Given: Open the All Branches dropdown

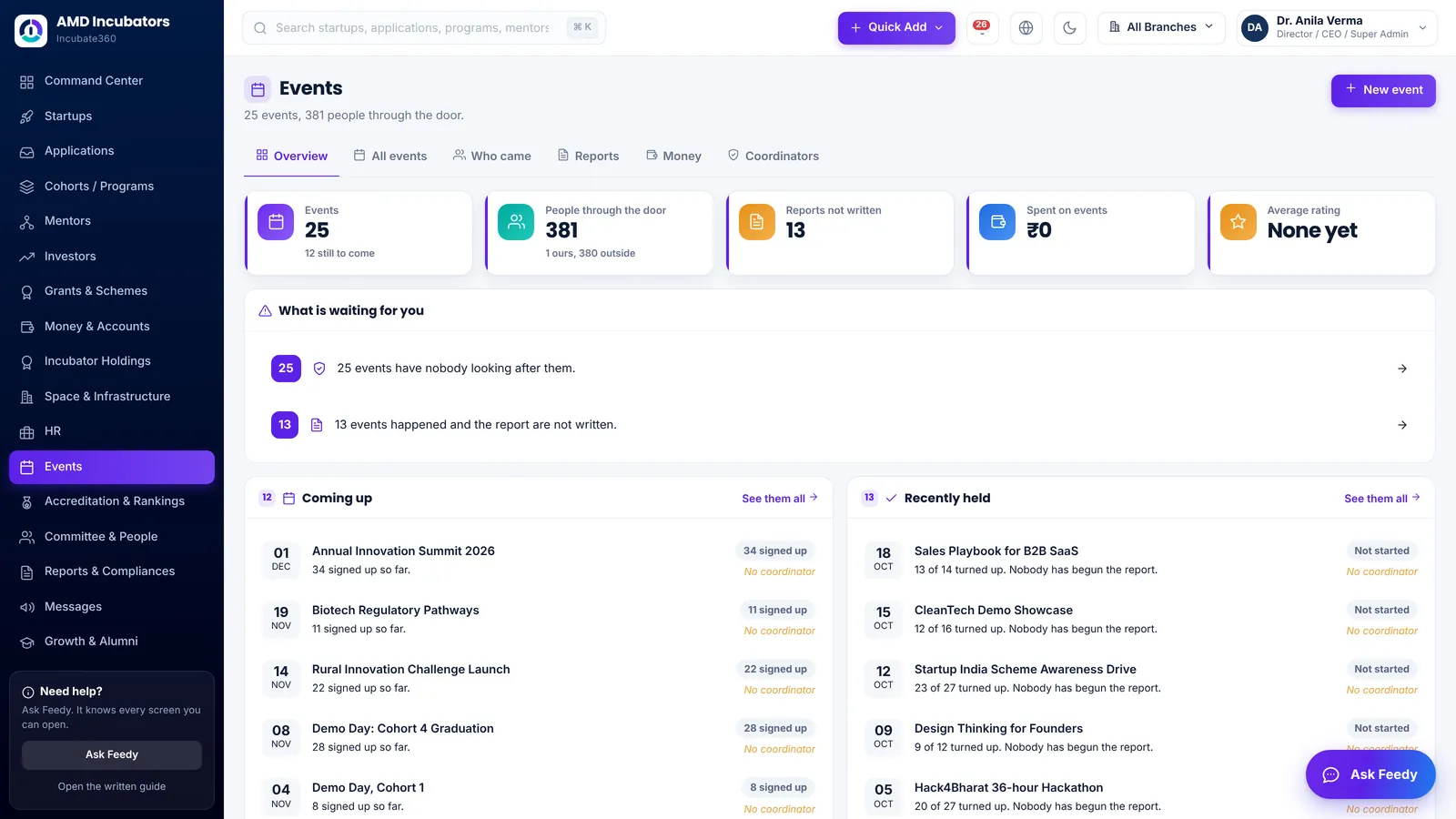Looking at the screenshot, I should 1161,27.
